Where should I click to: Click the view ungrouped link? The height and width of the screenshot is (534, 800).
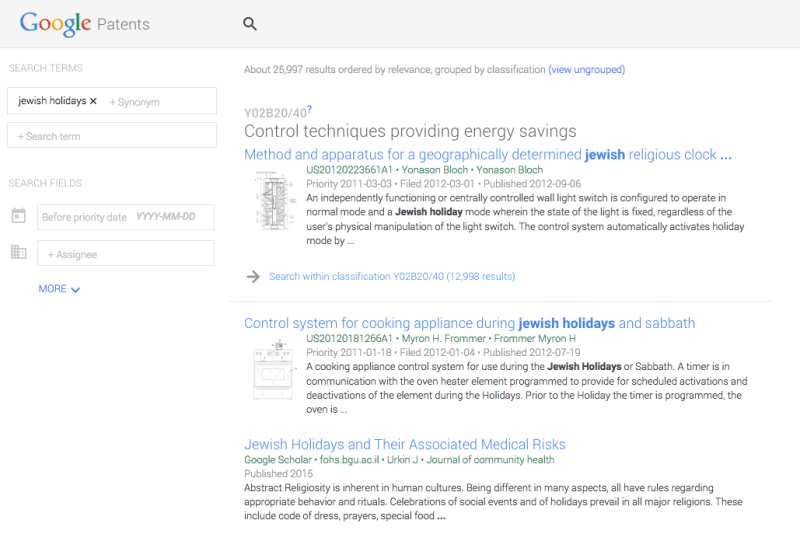(x=586, y=70)
